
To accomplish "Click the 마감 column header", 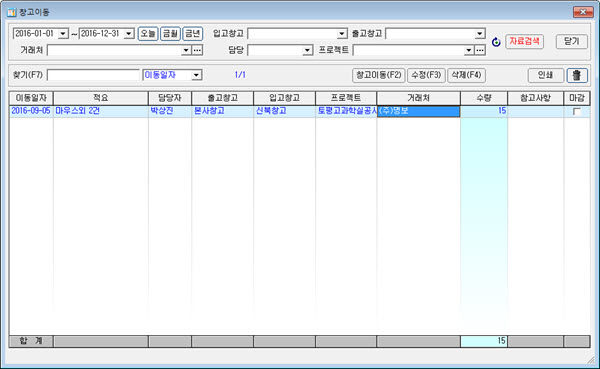I will 577,98.
